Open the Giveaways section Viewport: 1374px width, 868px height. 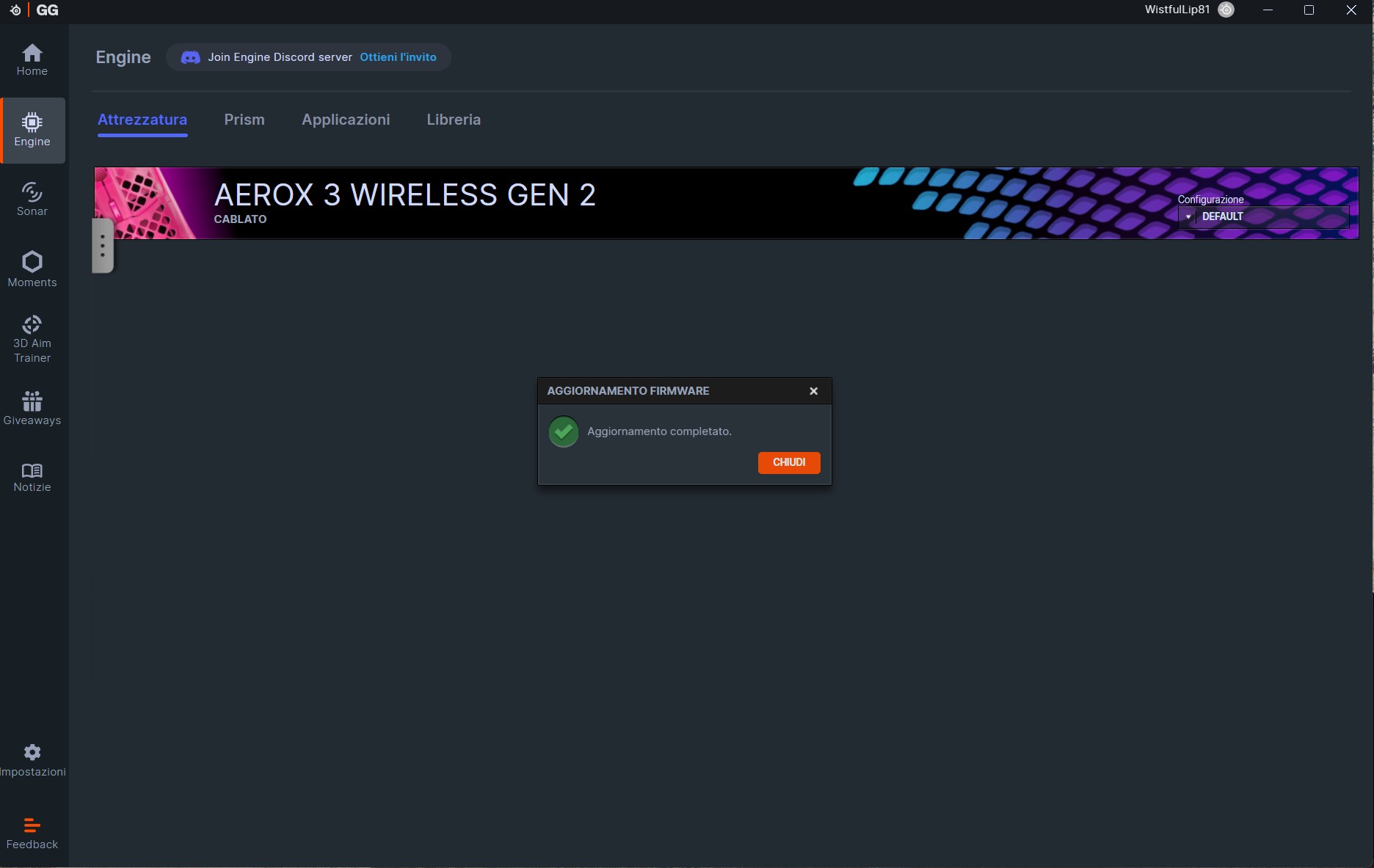coord(32,408)
